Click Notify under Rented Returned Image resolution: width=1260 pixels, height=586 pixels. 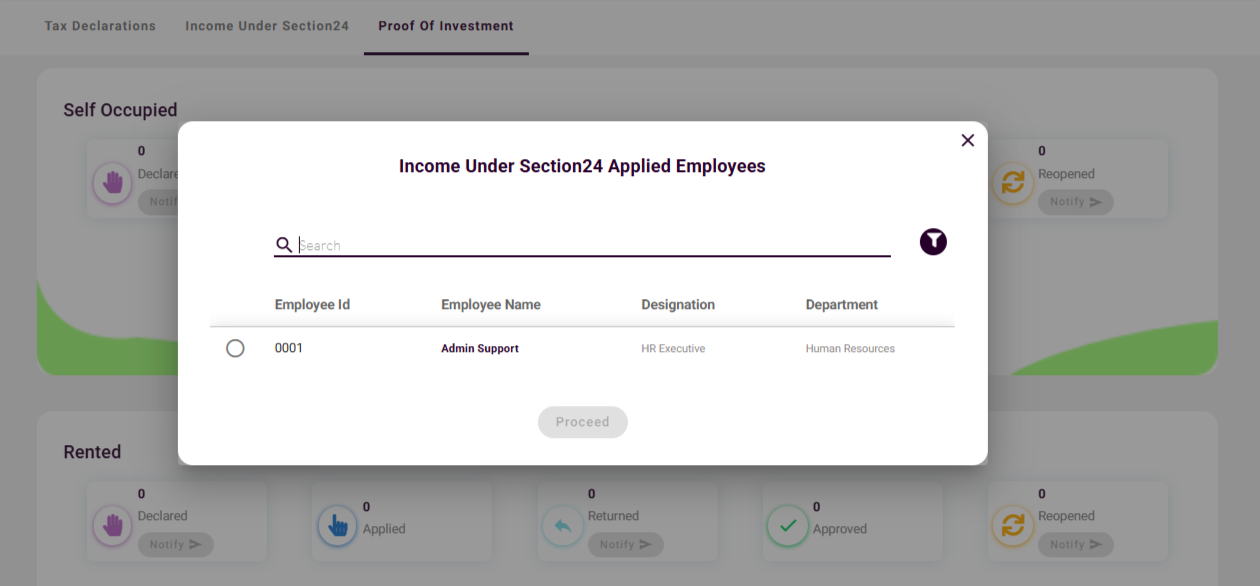pyautogui.click(x=625, y=545)
